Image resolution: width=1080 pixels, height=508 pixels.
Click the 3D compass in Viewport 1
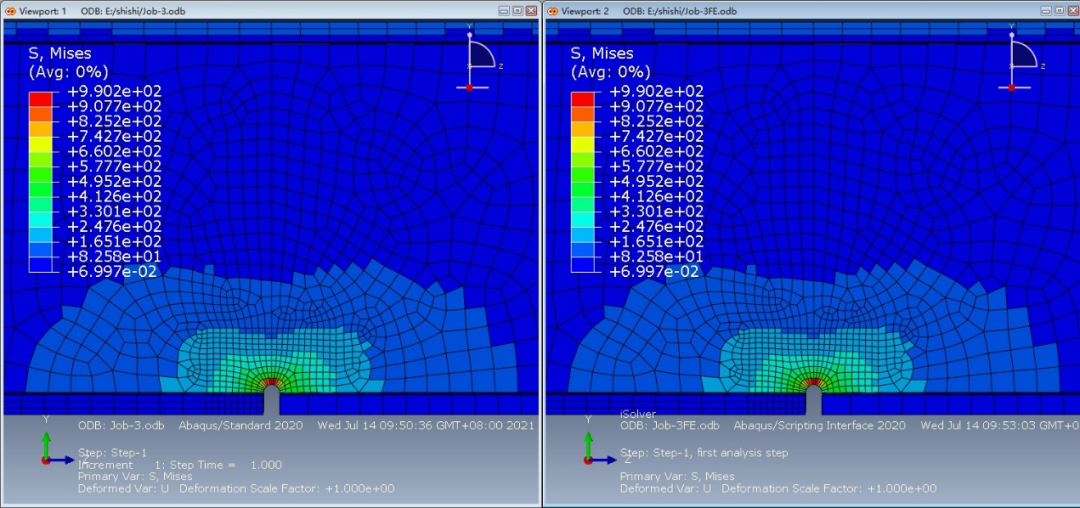(x=479, y=58)
